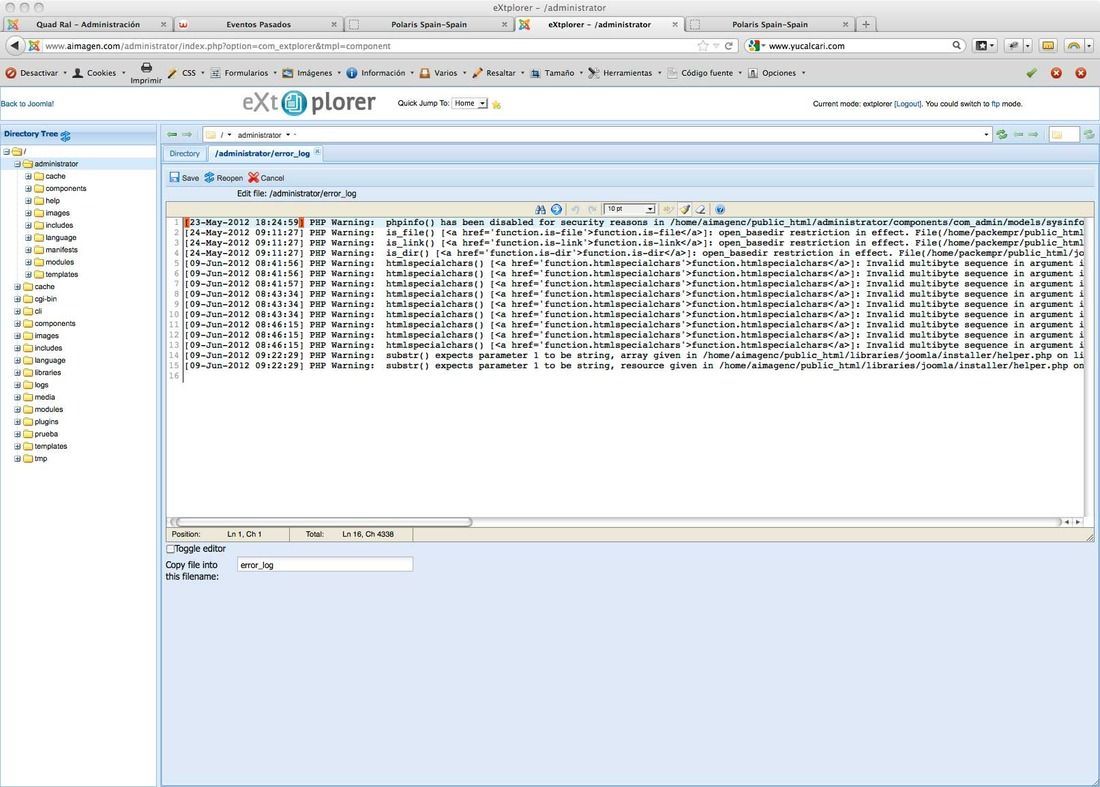Open editor help question mark icon

click(720, 209)
